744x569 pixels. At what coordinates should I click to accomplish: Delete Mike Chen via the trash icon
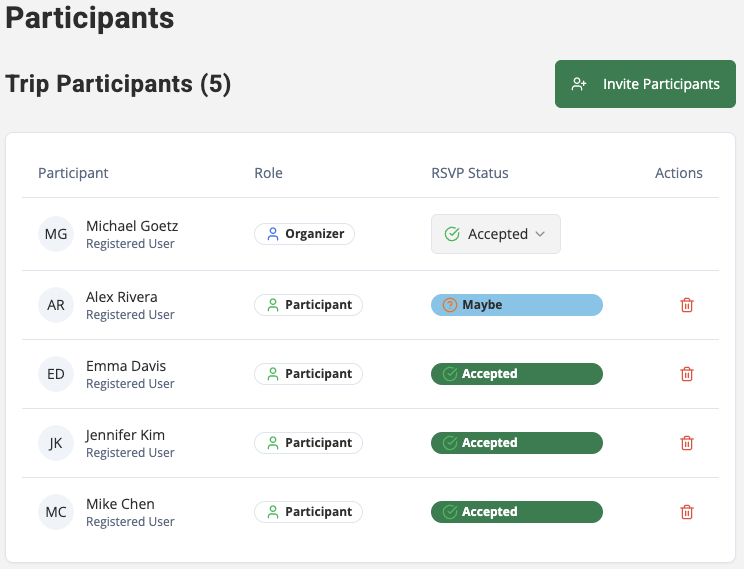pyautogui.click(x=687, y=512)
